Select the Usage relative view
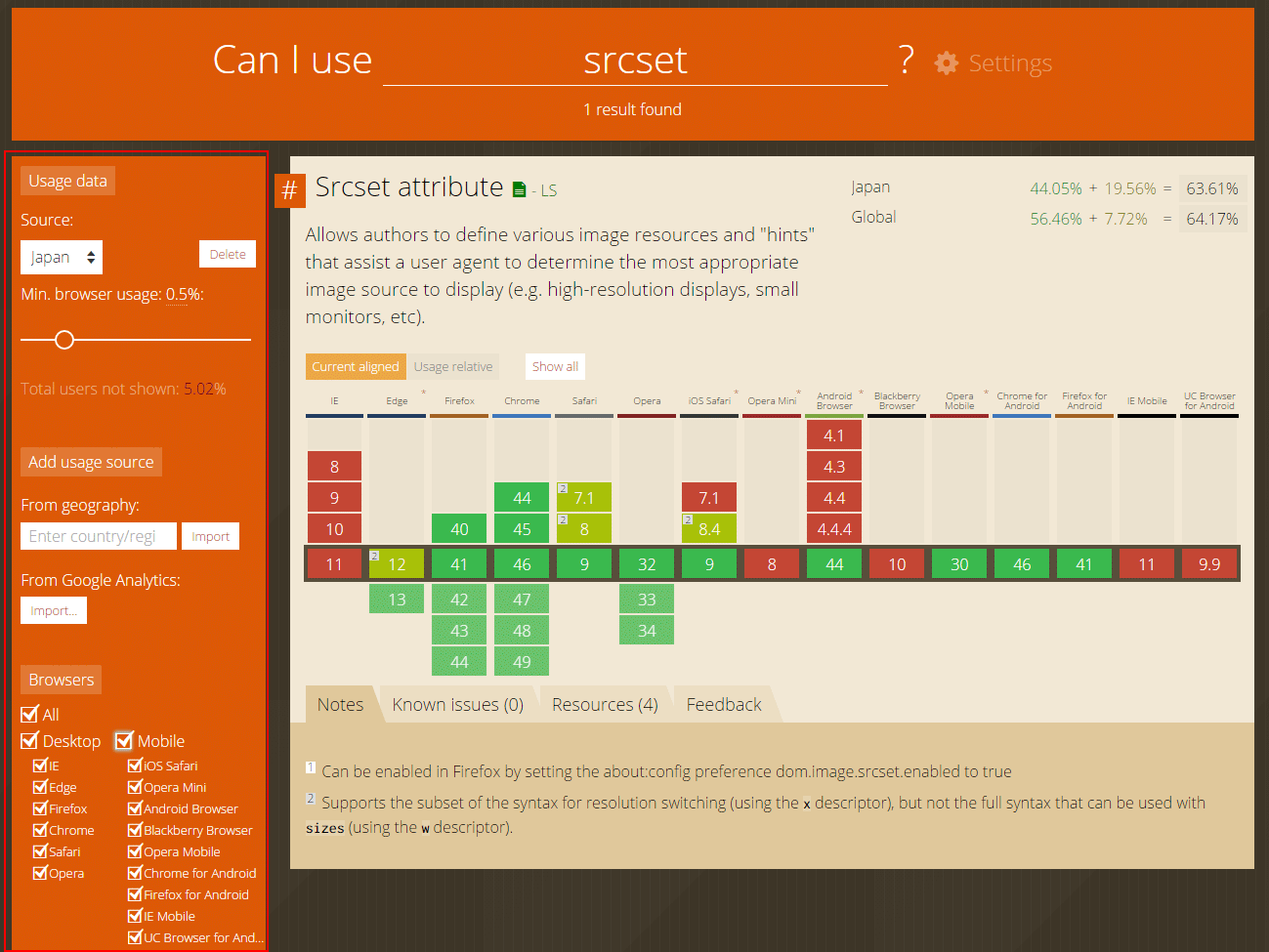This screenshot has width=1269, height=952. pos(453,366)
